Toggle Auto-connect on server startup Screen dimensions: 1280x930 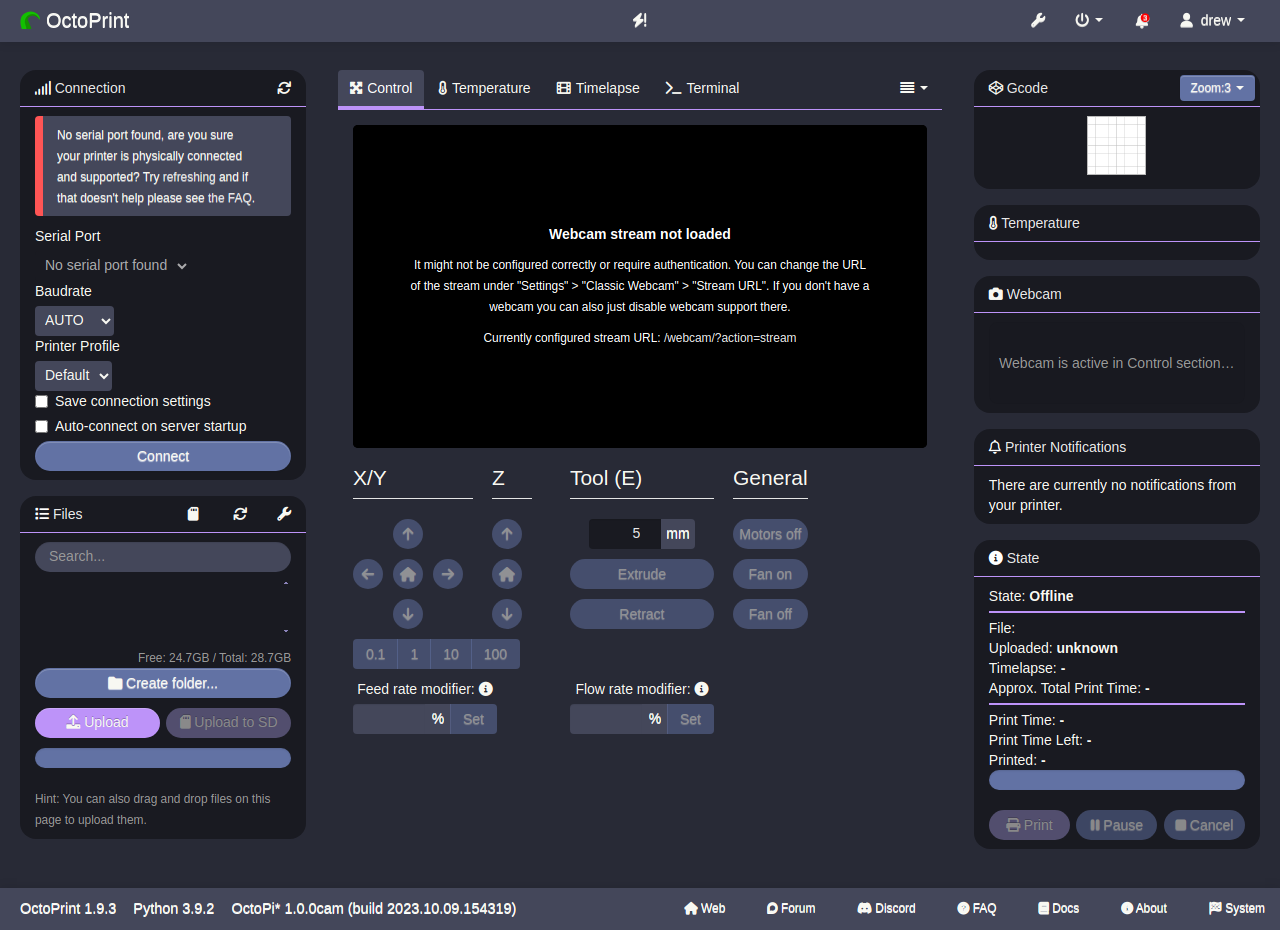(x=42, y=426)
